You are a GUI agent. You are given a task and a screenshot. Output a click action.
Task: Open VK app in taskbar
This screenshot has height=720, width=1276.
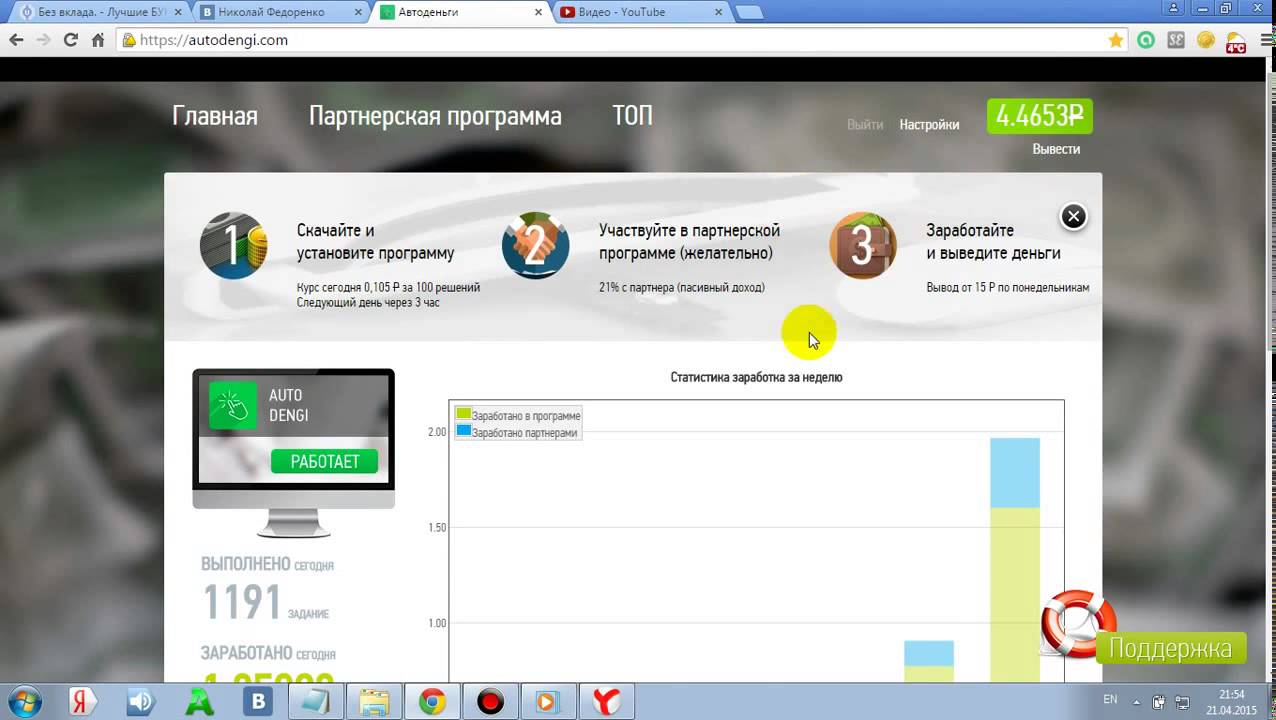(x=258, y=702)
